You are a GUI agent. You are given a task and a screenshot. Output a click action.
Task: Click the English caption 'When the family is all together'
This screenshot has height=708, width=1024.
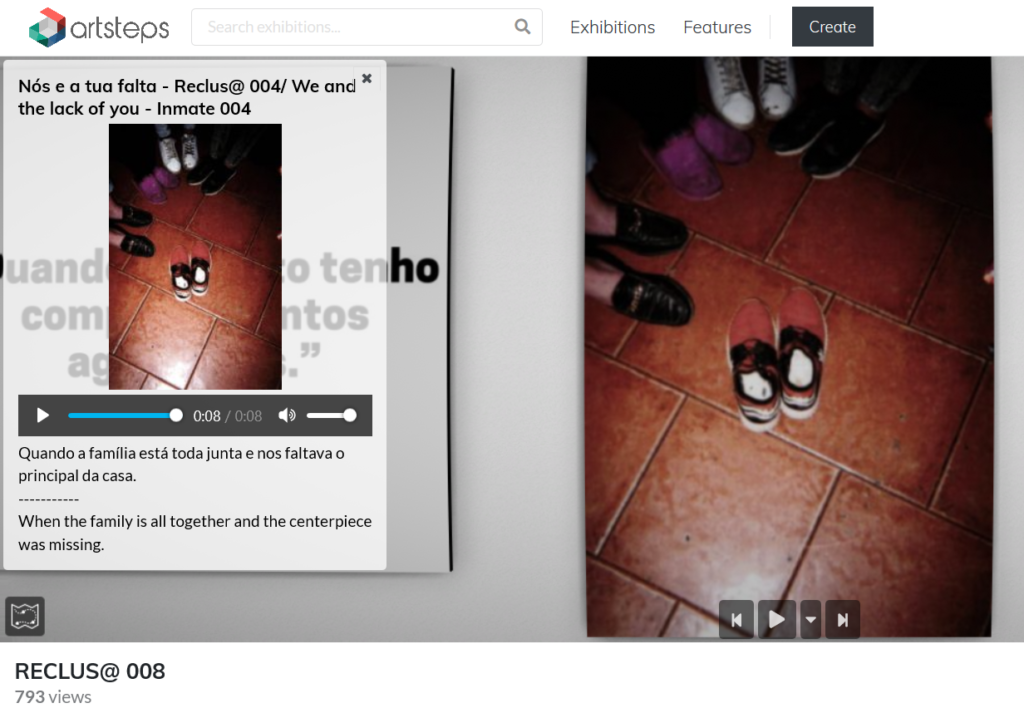coord(124,521)
